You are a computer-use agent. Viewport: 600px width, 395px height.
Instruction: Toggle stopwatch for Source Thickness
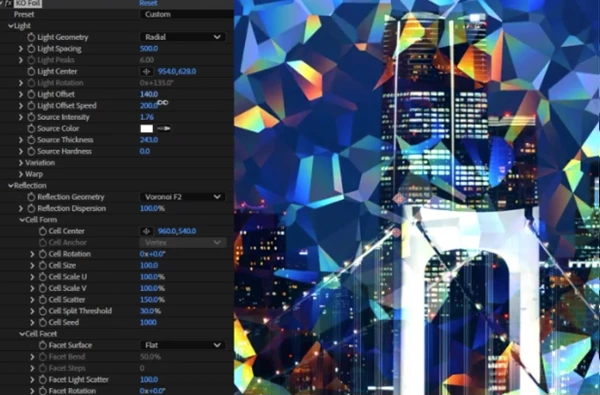tap(31, 140)
